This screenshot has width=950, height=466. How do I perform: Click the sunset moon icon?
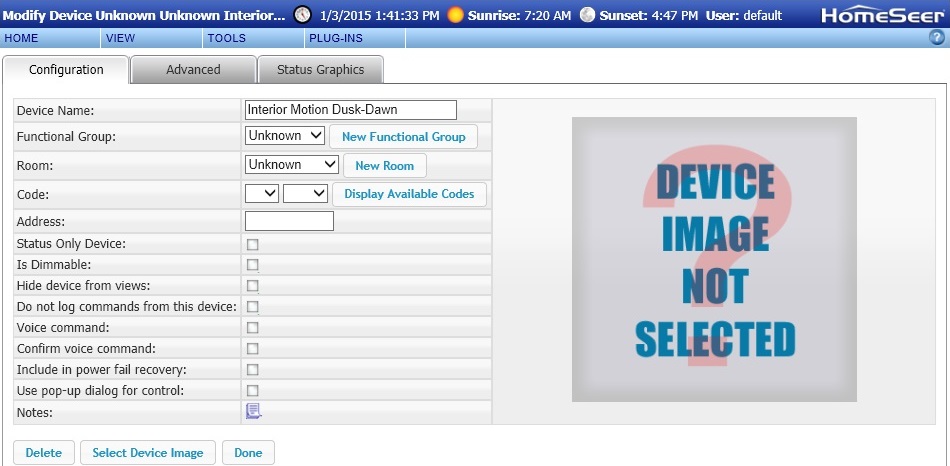click(x=587, y=15)
